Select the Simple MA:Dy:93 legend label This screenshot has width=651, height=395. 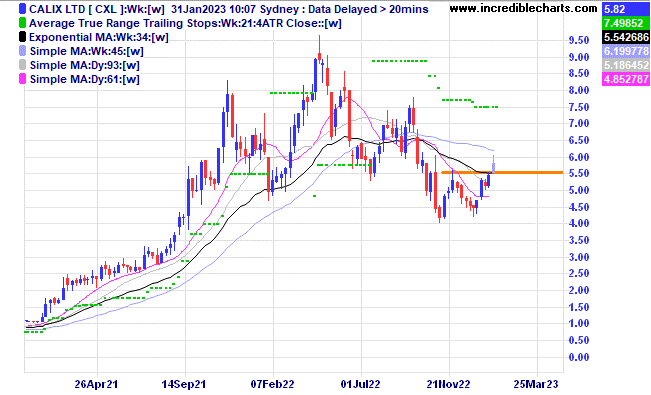click(85, 65)
